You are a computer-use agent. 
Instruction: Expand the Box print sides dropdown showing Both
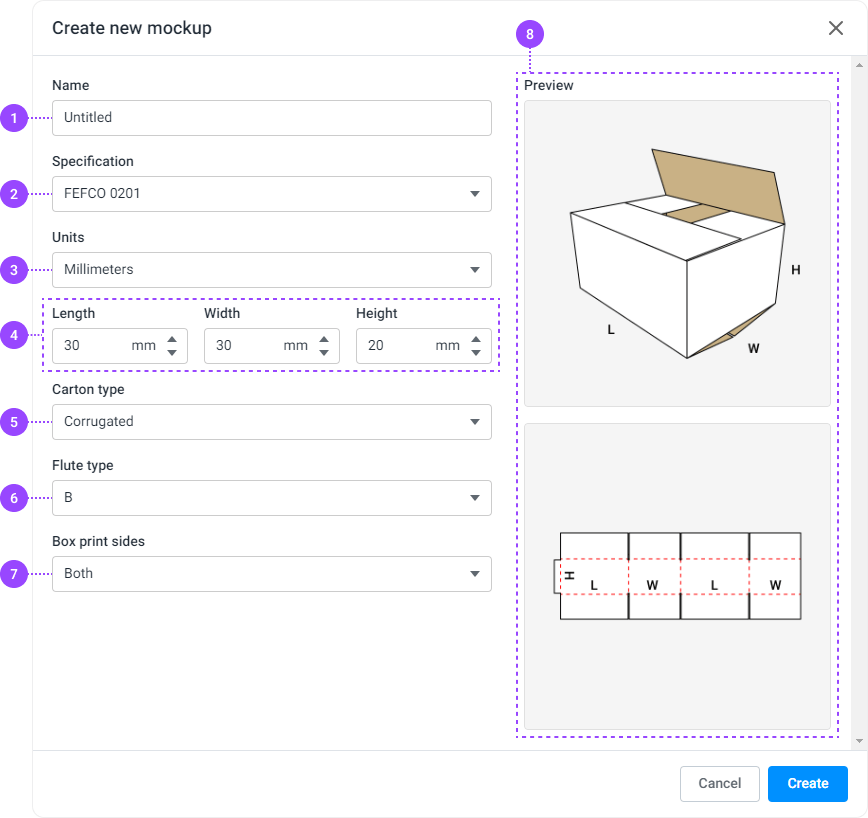[x=271, y=574]
